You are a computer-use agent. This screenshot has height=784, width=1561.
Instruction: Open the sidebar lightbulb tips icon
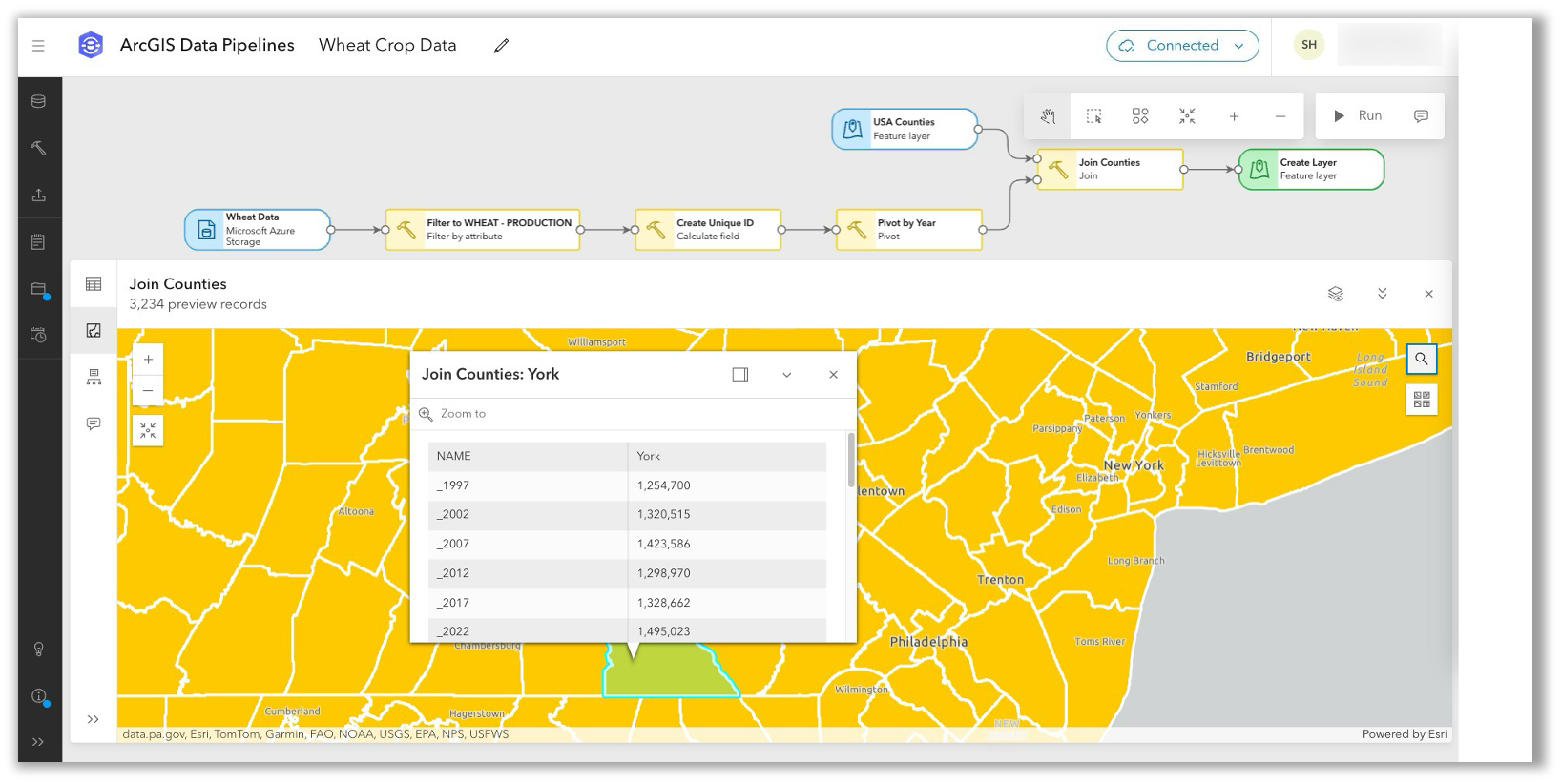tap(38, 650)
